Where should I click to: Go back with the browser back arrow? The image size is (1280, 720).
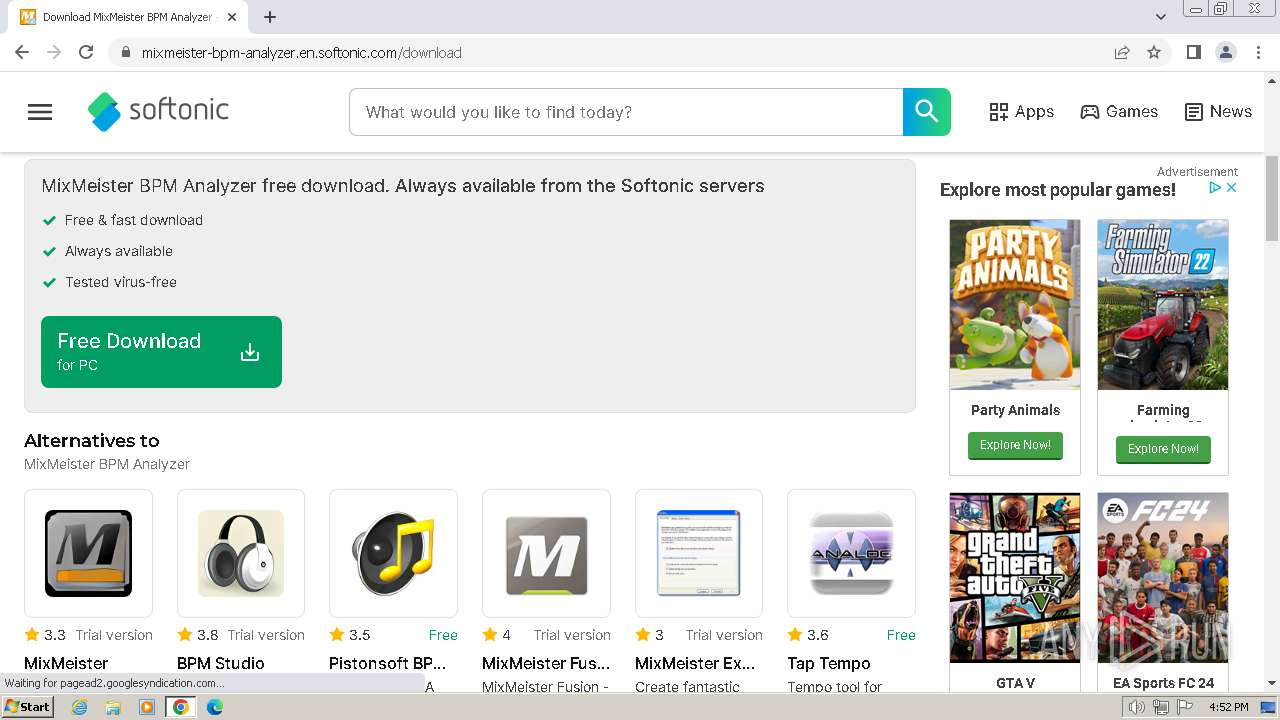tap(22, 53)
